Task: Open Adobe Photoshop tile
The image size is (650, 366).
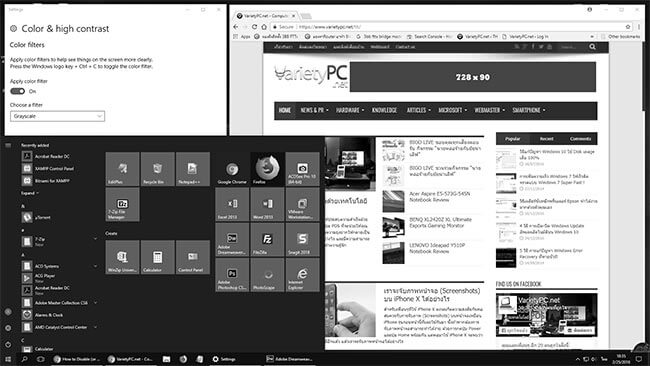Action: (x=232, y=275)
